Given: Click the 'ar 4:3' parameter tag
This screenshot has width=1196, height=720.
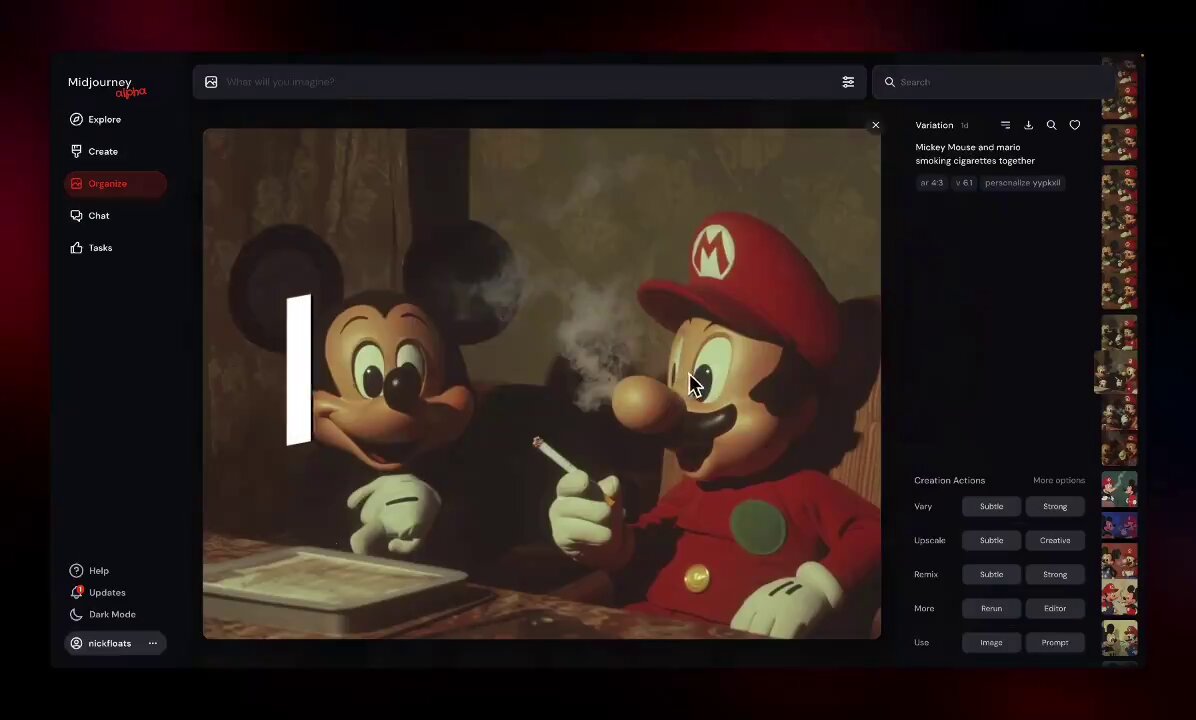Looking at the screenshot, I should [931, 183].
